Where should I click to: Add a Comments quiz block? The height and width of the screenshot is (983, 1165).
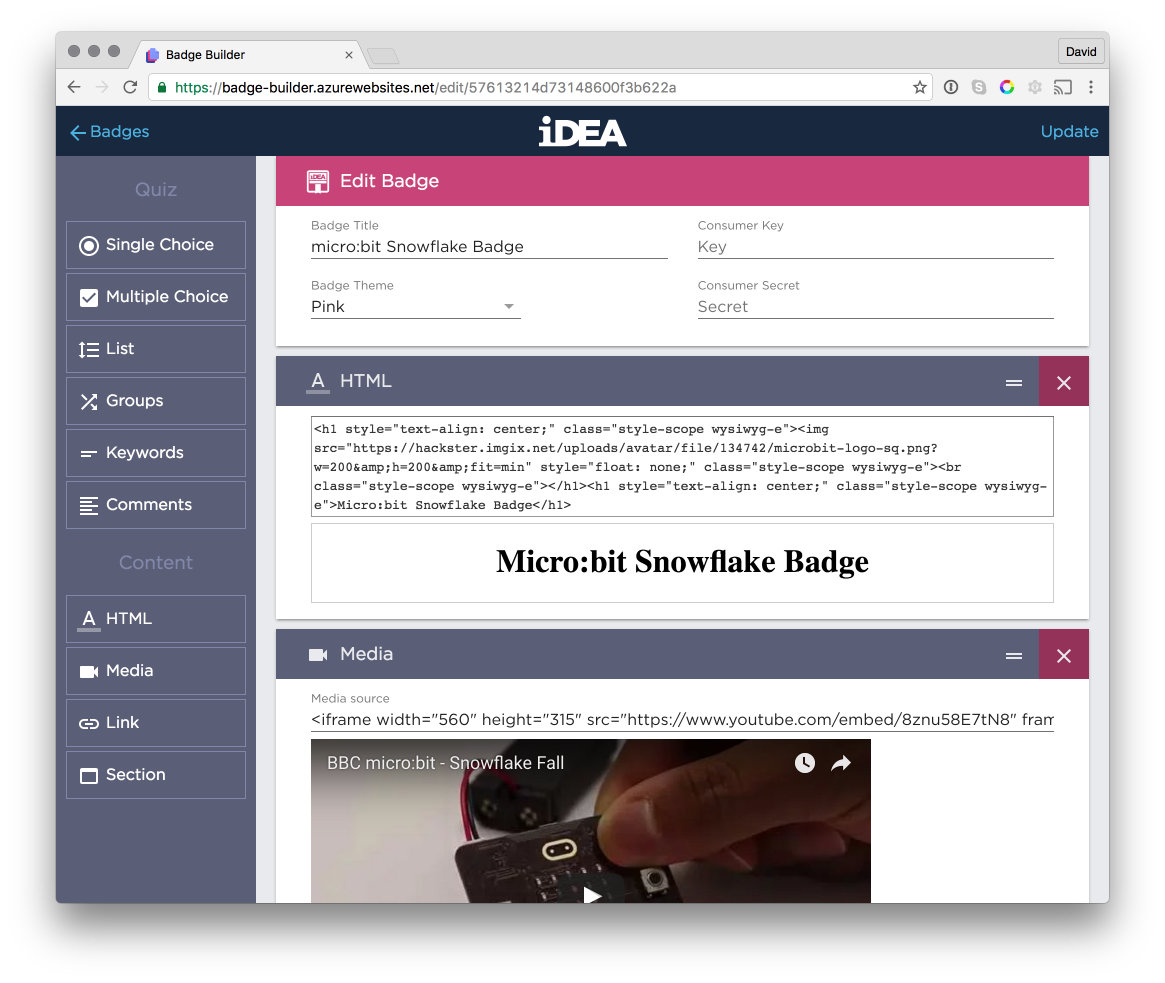click(x=155, y=505)
